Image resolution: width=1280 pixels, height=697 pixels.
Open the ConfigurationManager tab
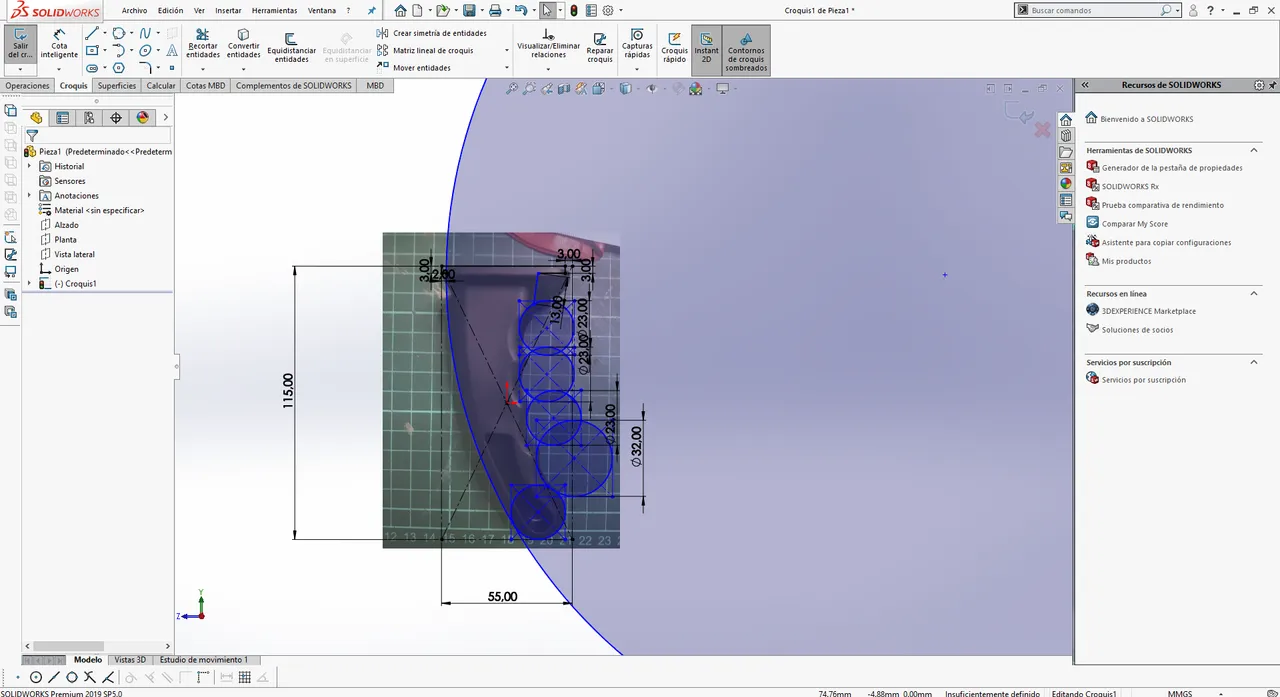[89, 118]
